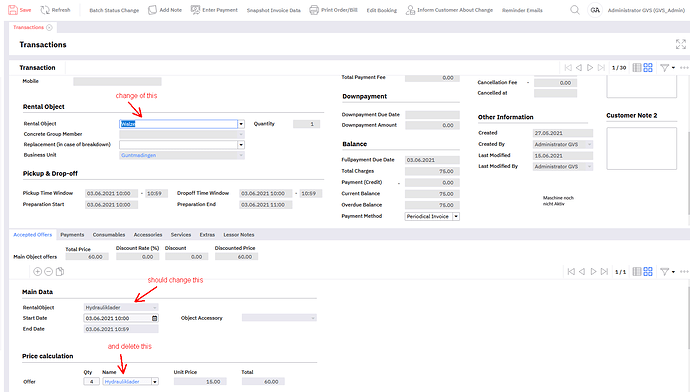Switch offers panel to grid view

637,272
